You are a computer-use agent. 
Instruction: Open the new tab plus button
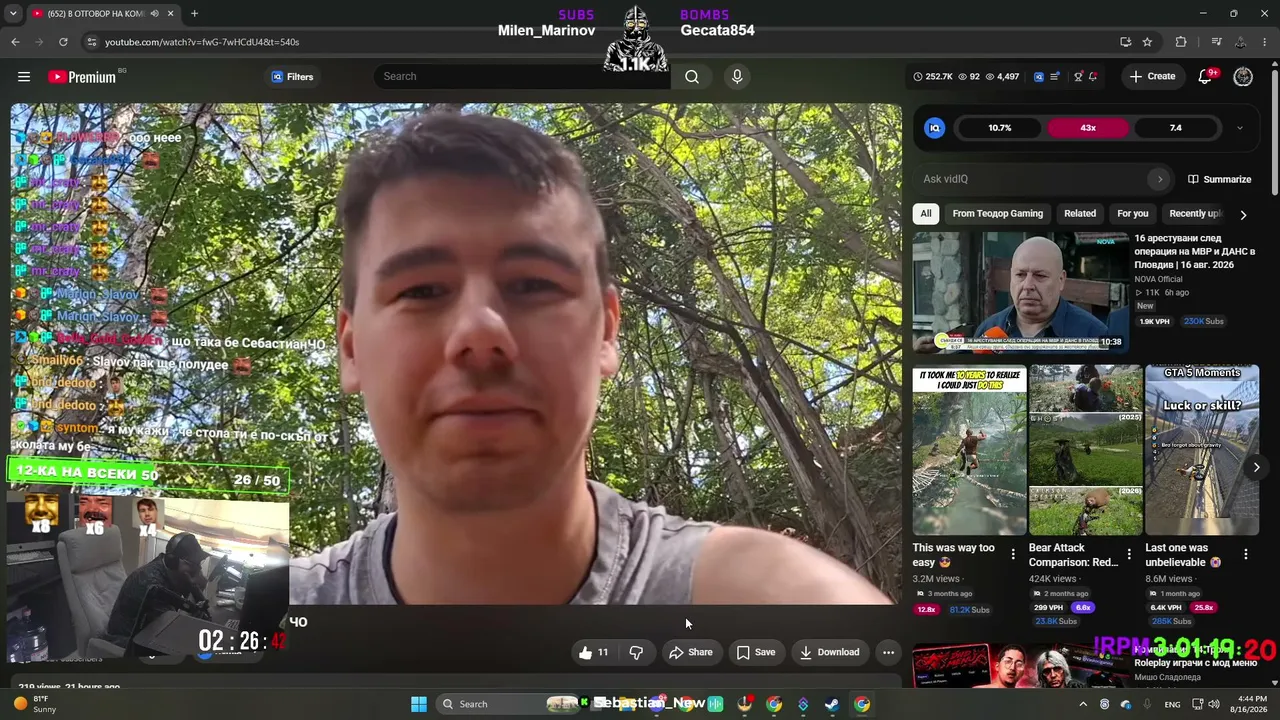coord(194,14)
